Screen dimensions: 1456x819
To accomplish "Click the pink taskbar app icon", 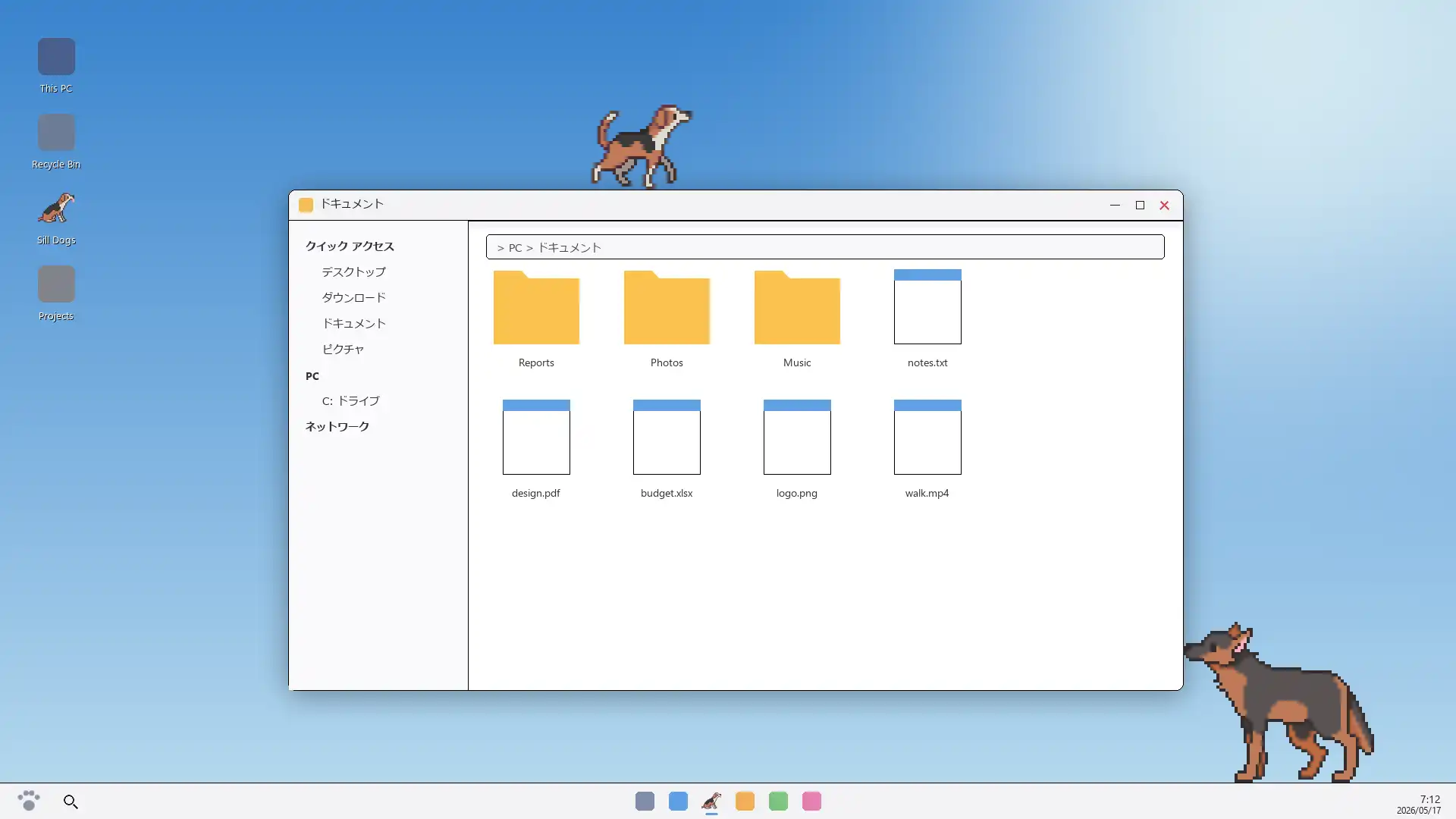I will pyautogui.click(x=811, y=801).
